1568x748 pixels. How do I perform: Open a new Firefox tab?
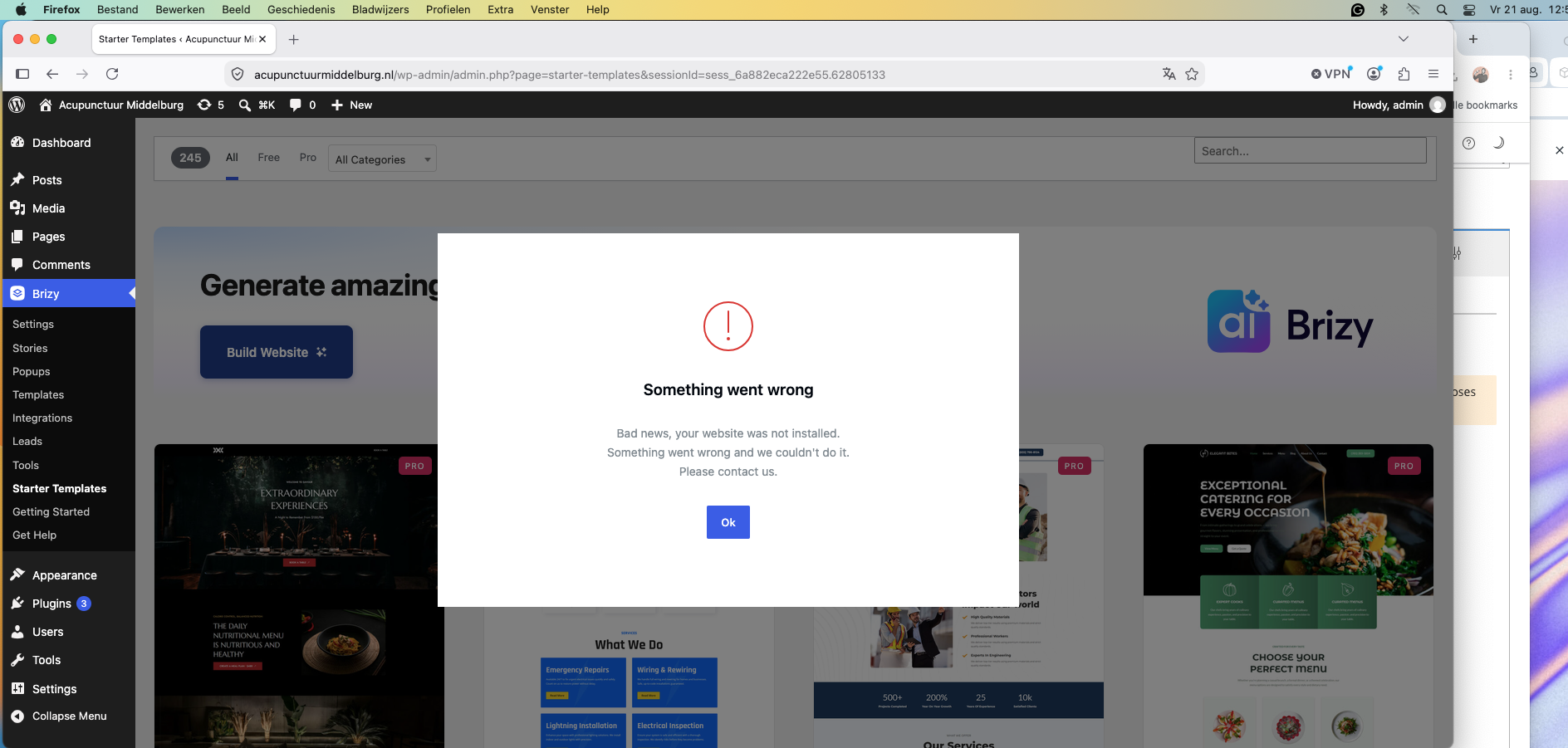click(x=293, y=39)
